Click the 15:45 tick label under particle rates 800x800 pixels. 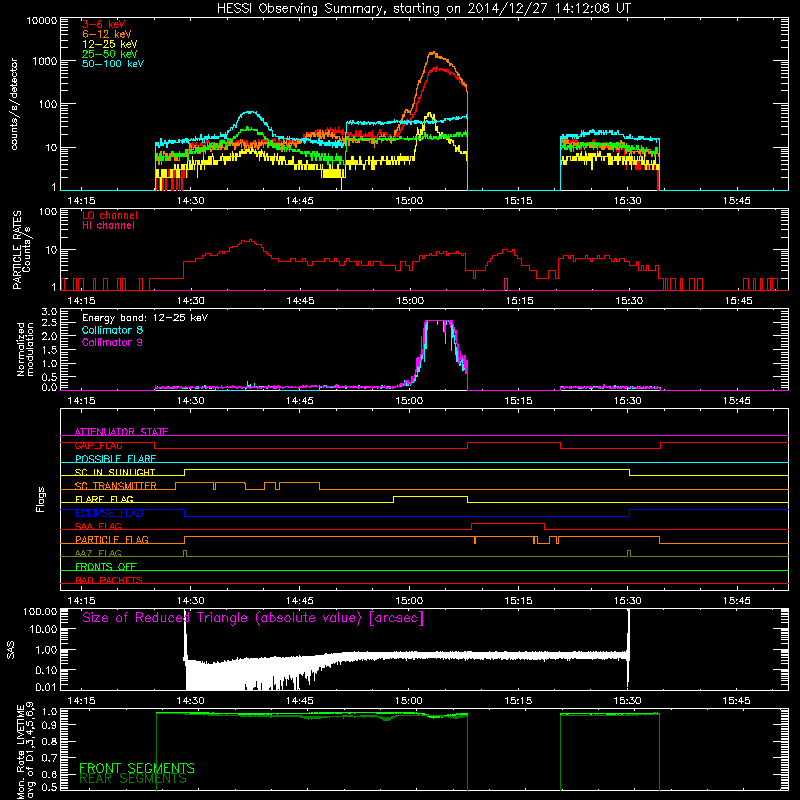click(x=738, y=301)
